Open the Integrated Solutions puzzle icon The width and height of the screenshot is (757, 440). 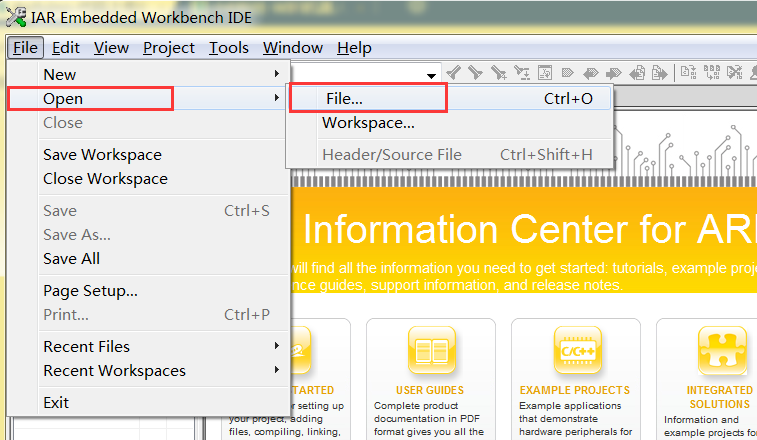722,350
